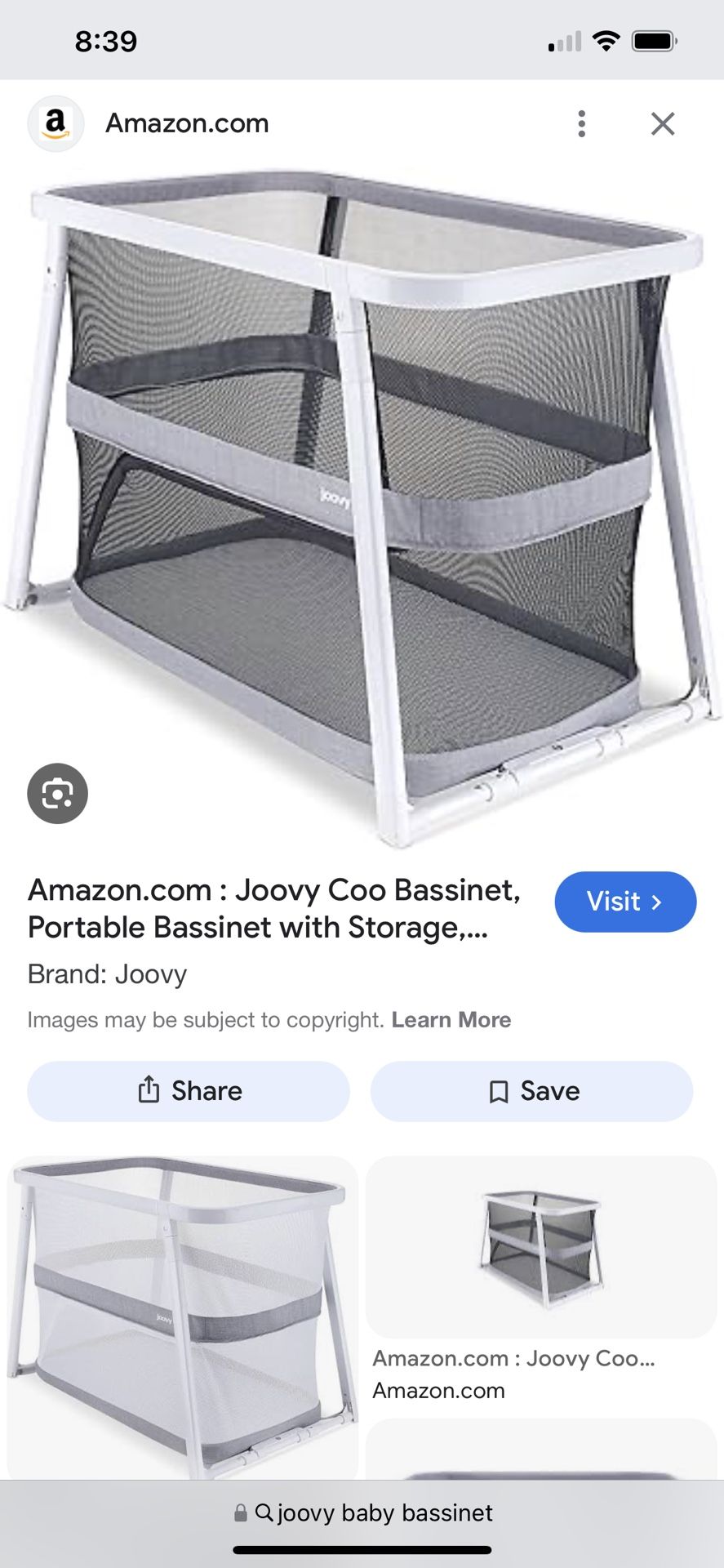Select the main bassinet product image

[362, 506]
